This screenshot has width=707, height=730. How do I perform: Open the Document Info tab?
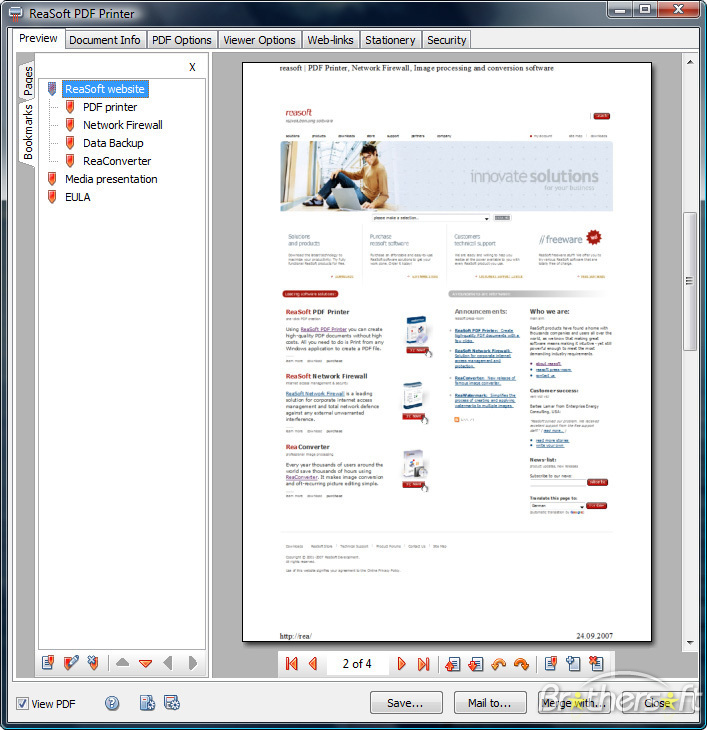point(105,40)
